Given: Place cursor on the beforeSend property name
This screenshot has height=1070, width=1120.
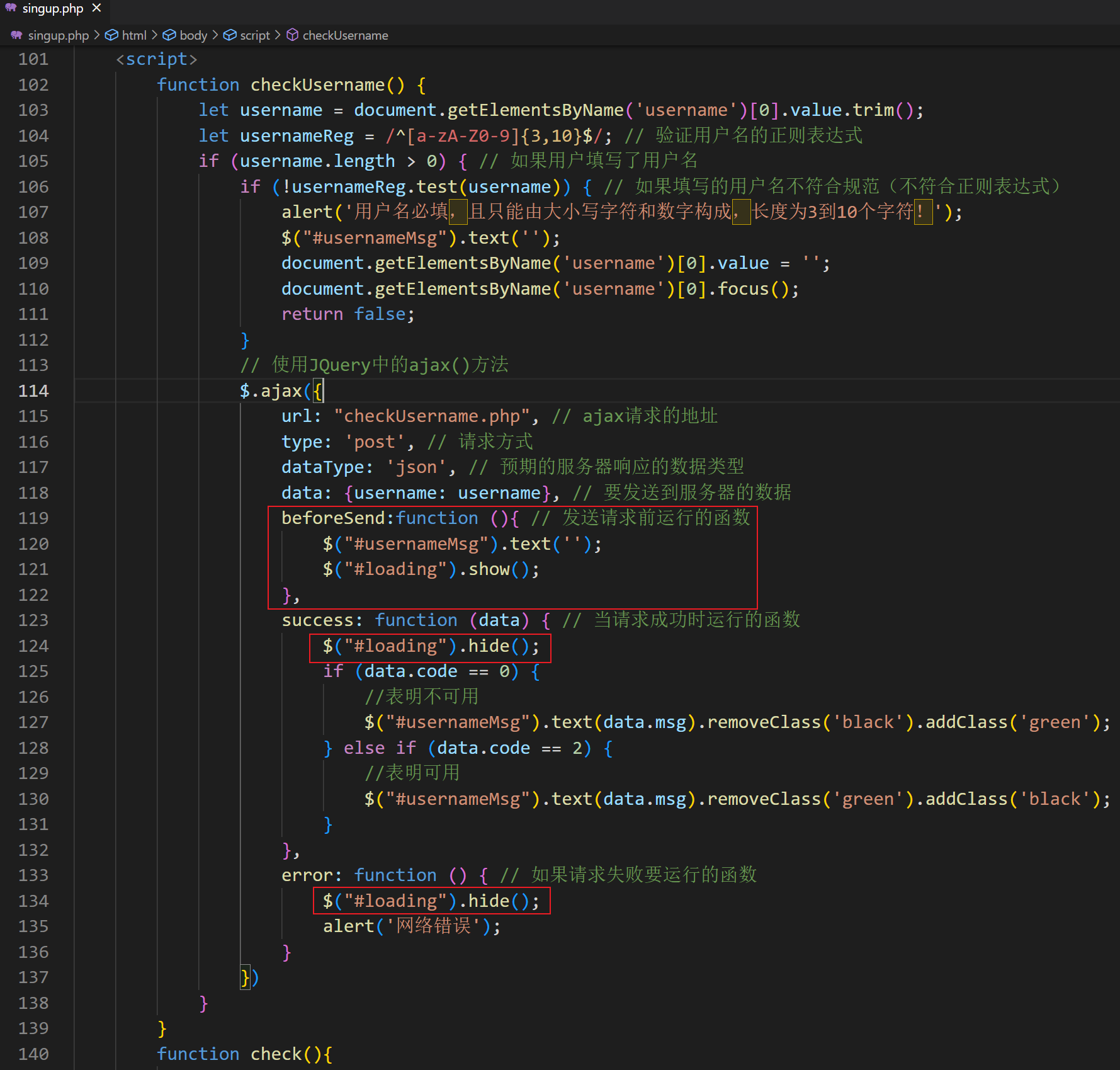Looking at the screenshot, I should [333, 518].
